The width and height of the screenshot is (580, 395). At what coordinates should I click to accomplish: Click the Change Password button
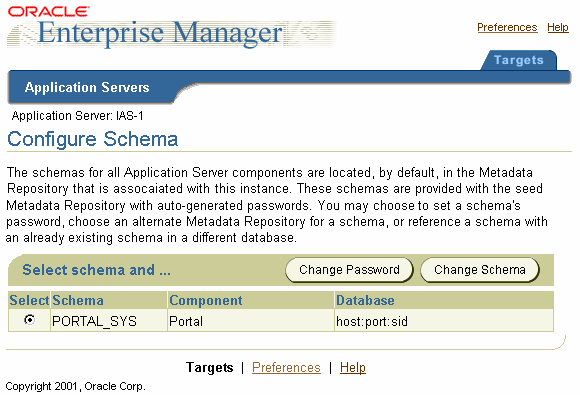[x=349, y=270]
